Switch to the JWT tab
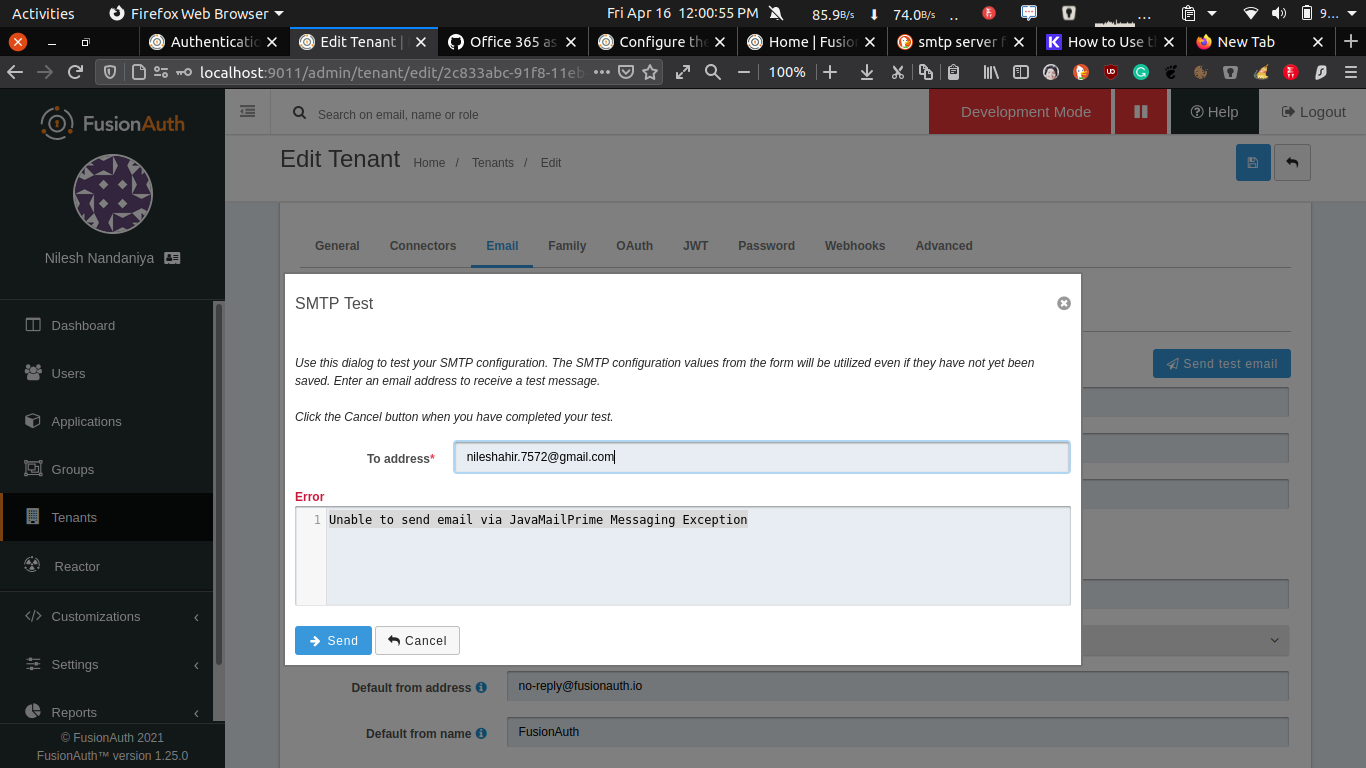 [x=695, y=246]
